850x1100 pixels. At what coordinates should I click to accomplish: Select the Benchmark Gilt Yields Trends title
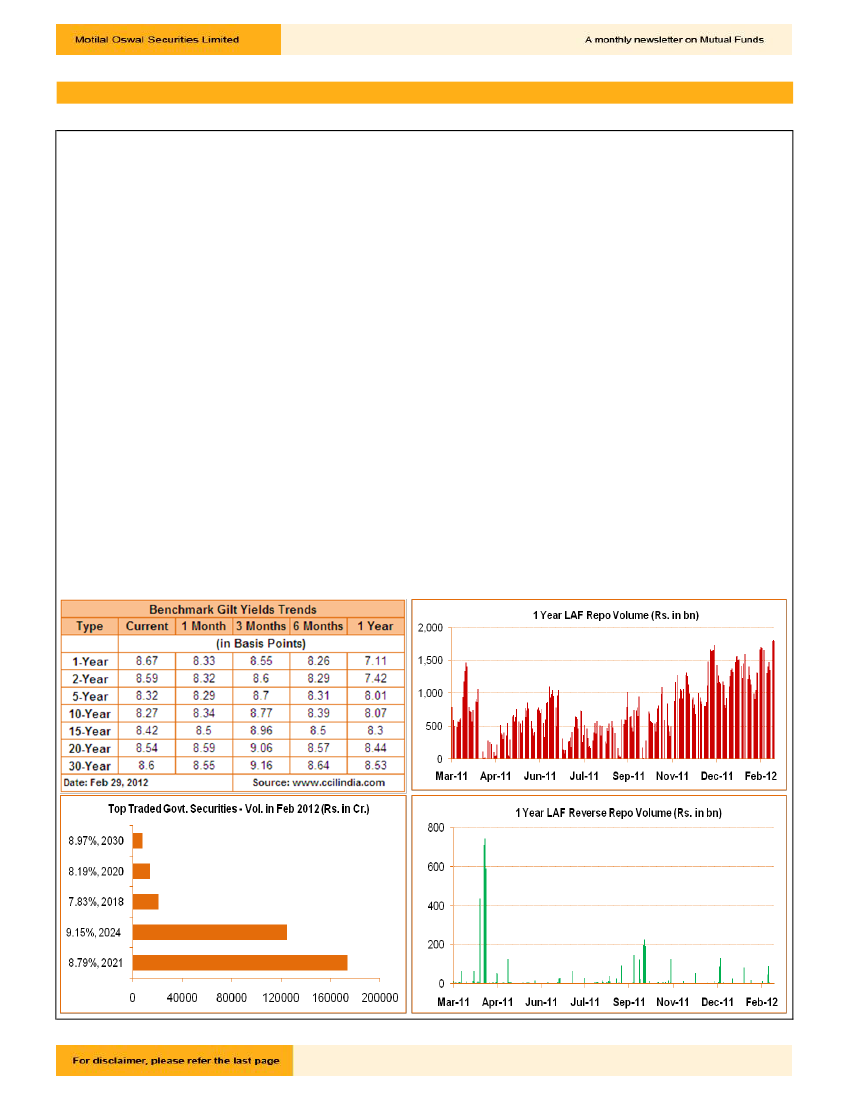233,609
